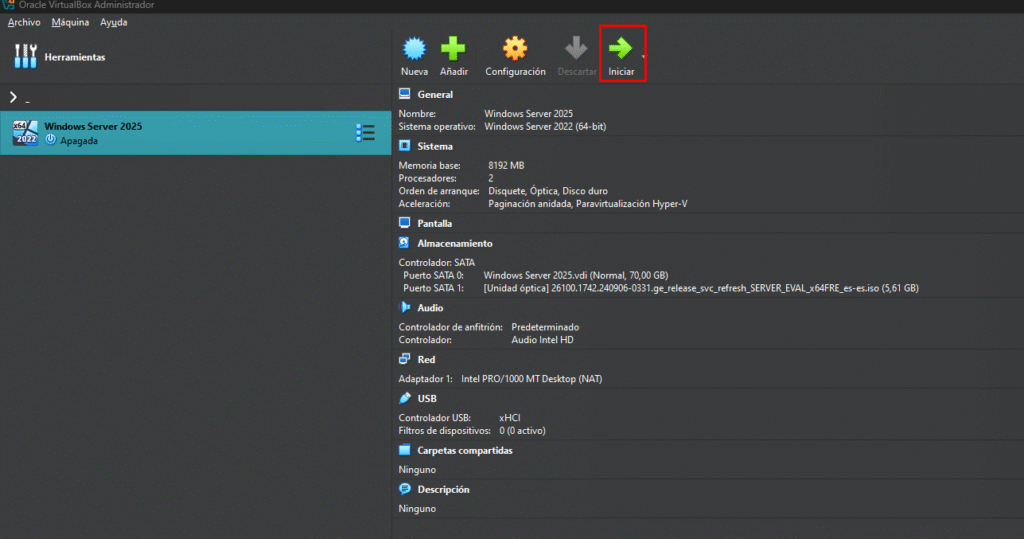
Task: Open the Carpetas compartidas heading
Action: click(465, 451)
